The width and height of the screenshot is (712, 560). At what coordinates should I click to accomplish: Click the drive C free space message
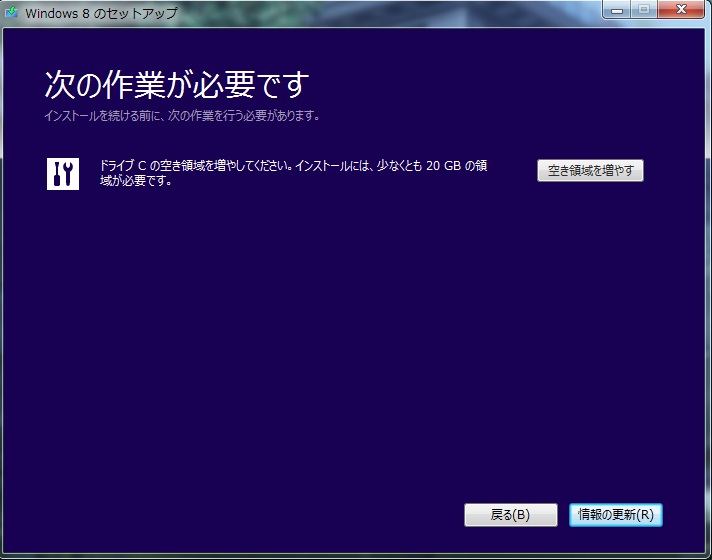click(293, 173)
